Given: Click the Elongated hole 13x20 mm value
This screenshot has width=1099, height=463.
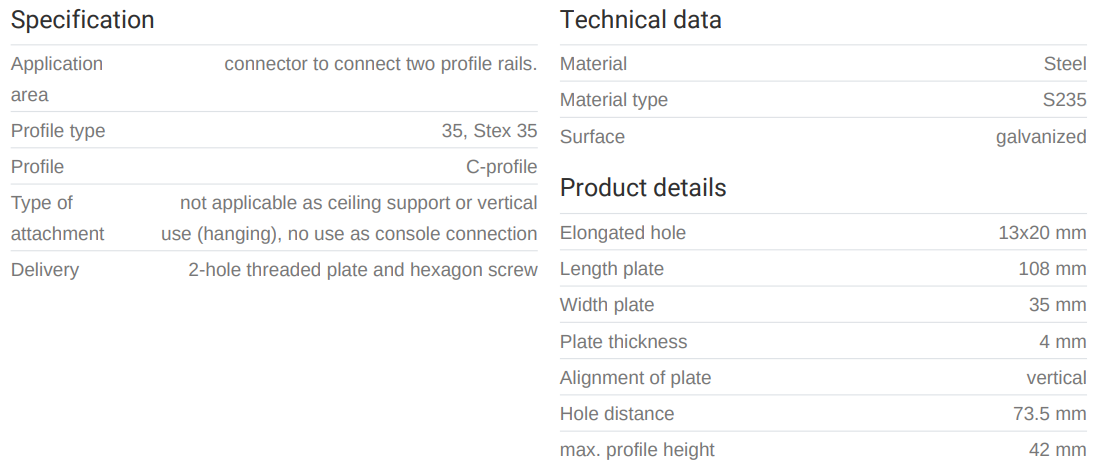Looking at the screenshot, I should [x=1041, y=233].
